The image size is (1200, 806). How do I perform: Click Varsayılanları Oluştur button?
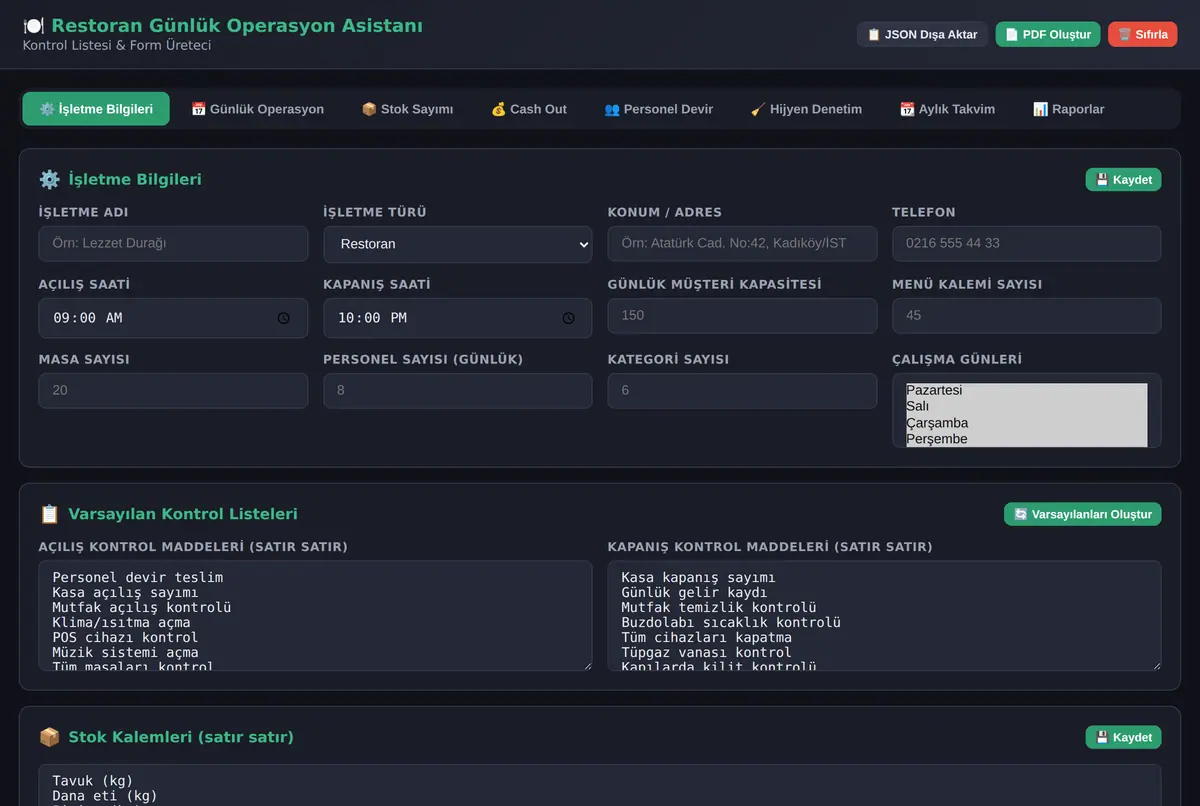point(1082,514)
